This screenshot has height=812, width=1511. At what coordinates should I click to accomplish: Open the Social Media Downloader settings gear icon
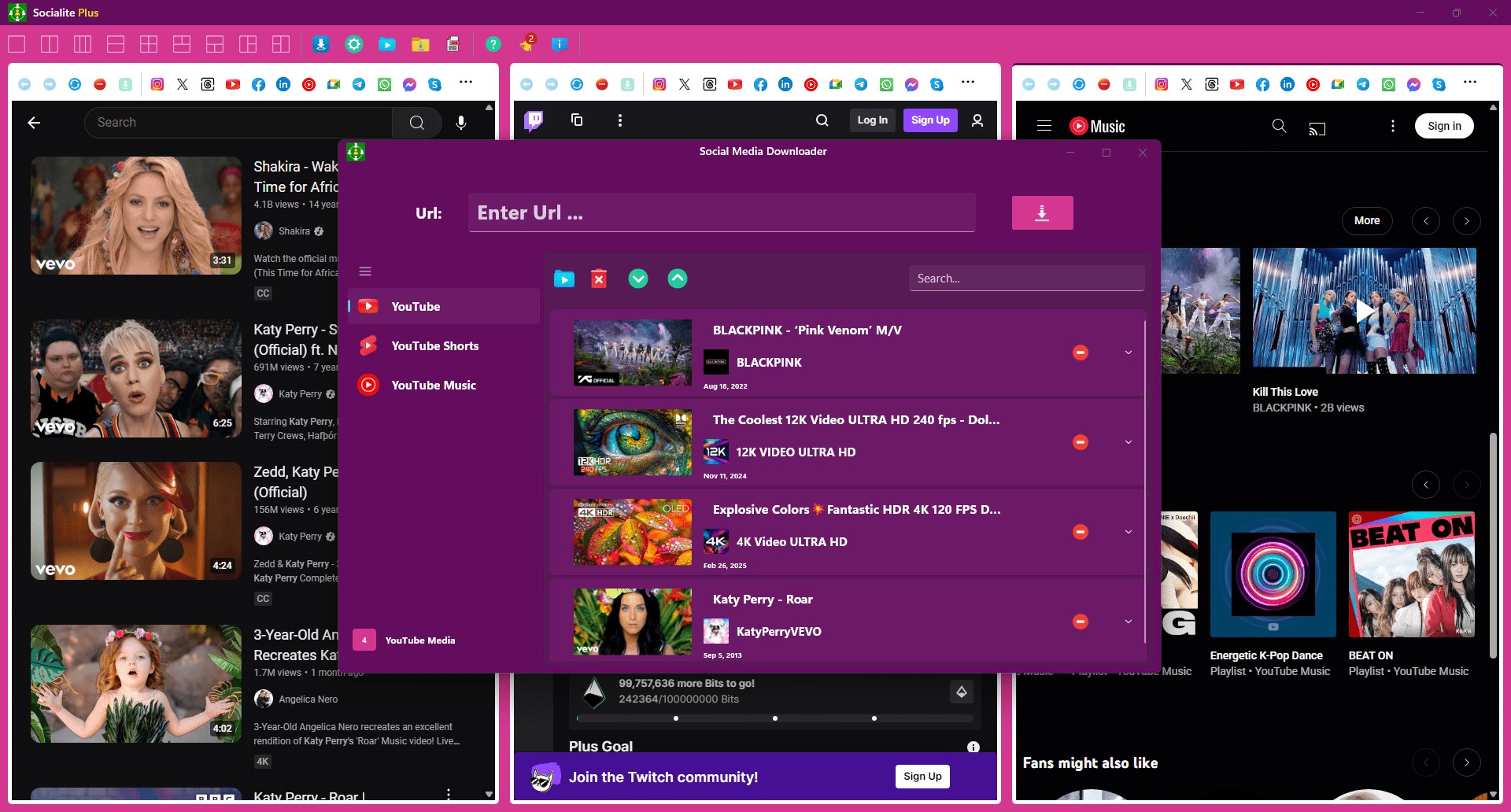(x=354, y=44)
